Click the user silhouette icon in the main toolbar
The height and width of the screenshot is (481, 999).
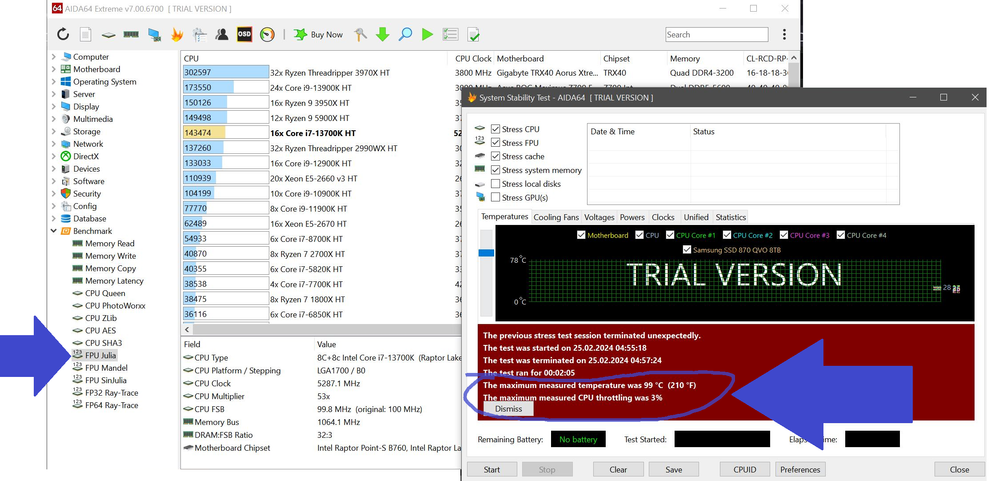(x=222, y=34)
